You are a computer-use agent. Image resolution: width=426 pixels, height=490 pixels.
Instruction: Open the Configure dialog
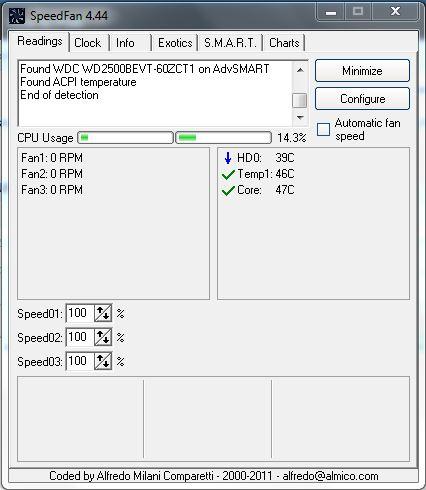coord(362,99)
